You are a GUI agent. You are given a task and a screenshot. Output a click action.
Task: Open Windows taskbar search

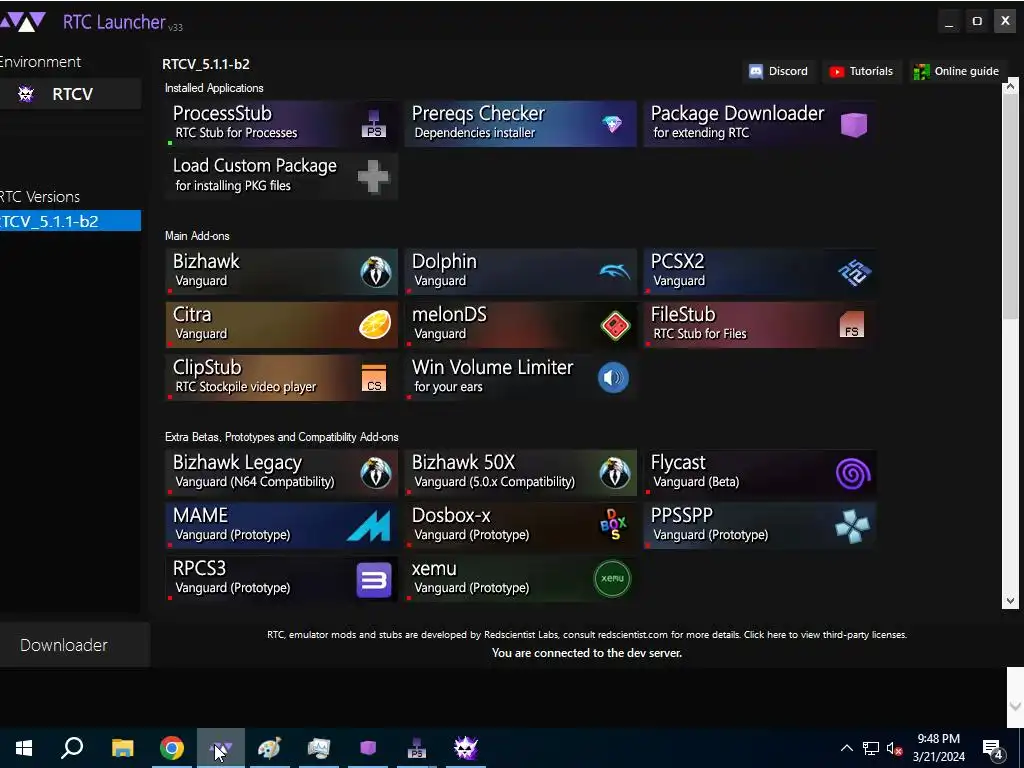click(x=72, y=748)
